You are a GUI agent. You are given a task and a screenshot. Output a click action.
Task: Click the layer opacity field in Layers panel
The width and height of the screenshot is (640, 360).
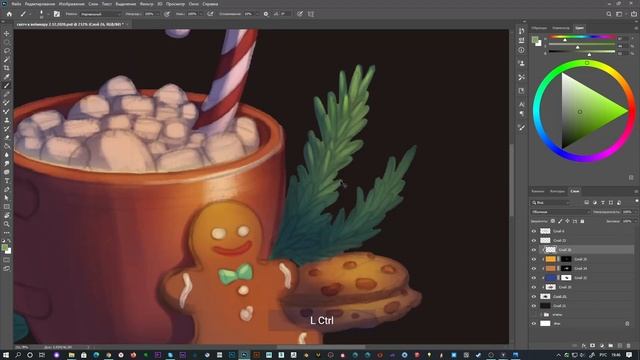[627, 212]
